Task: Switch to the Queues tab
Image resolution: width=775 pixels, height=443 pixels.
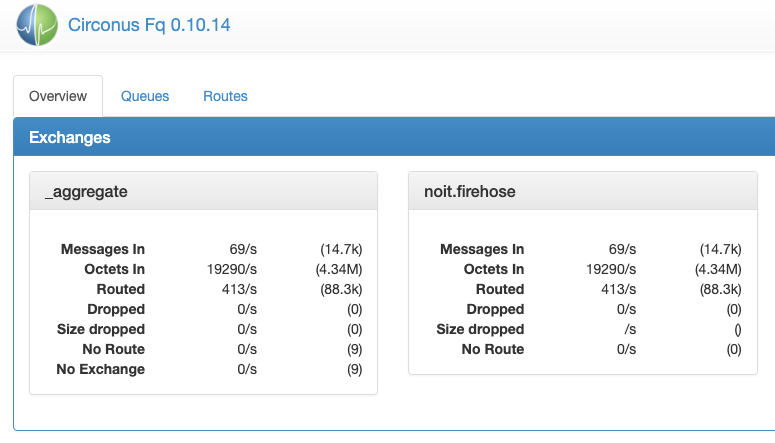Action: (x=145, y=96)
